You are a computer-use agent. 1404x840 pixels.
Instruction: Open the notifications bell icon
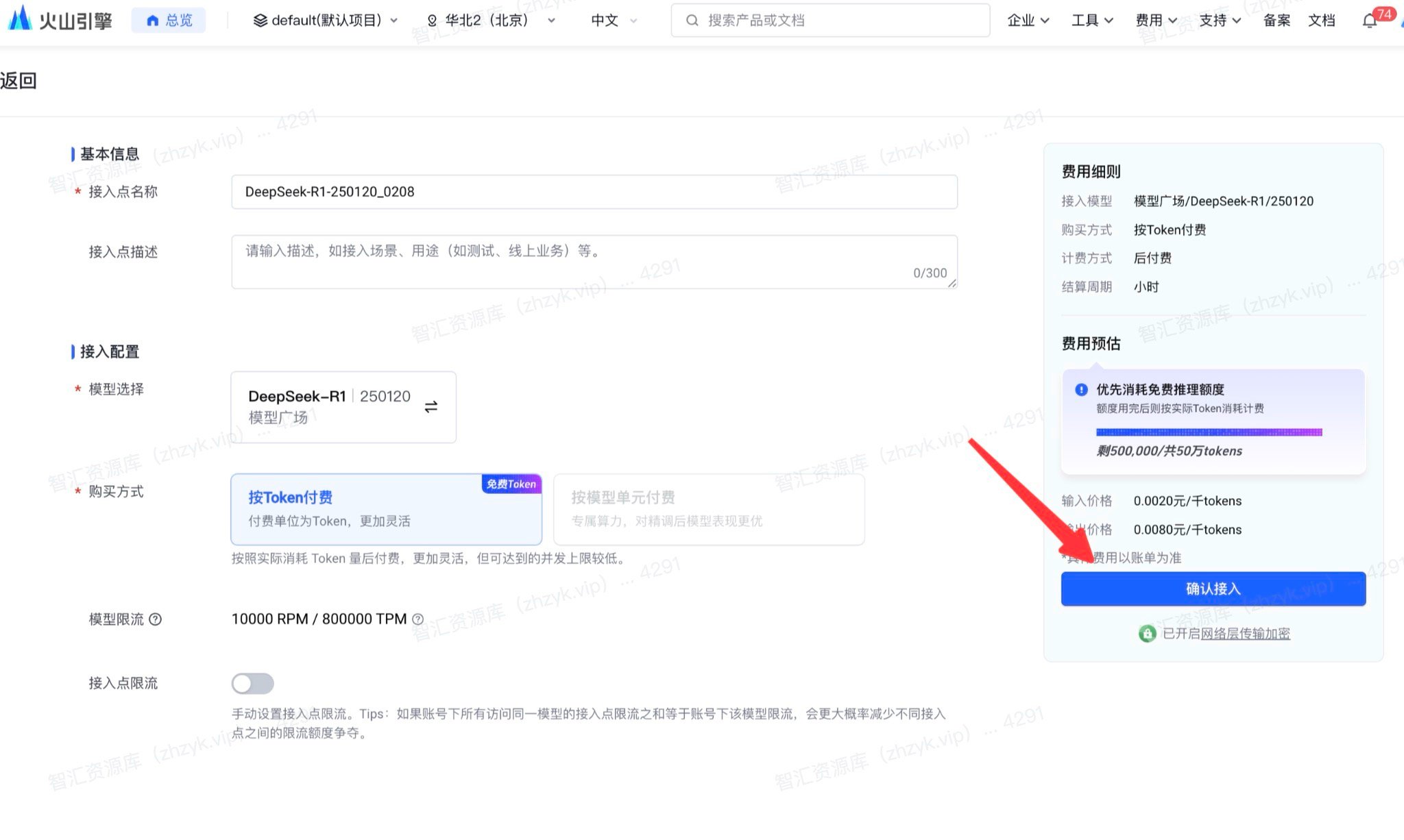click(x=1369, y=21)
